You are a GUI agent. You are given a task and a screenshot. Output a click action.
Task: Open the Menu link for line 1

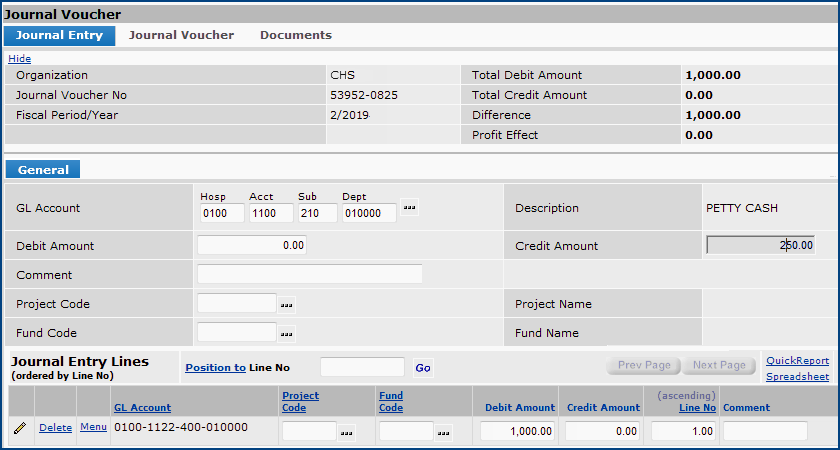(x=93, y=428)
